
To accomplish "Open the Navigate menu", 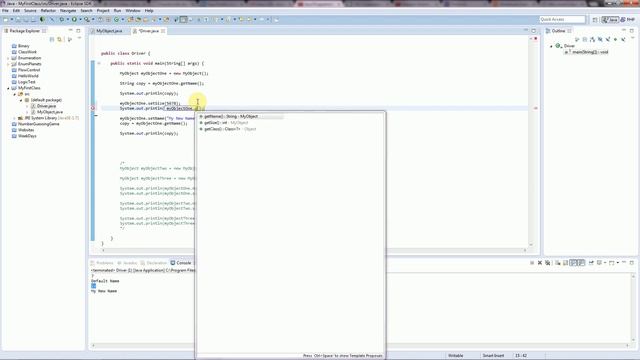I will [x=68, y=11].
